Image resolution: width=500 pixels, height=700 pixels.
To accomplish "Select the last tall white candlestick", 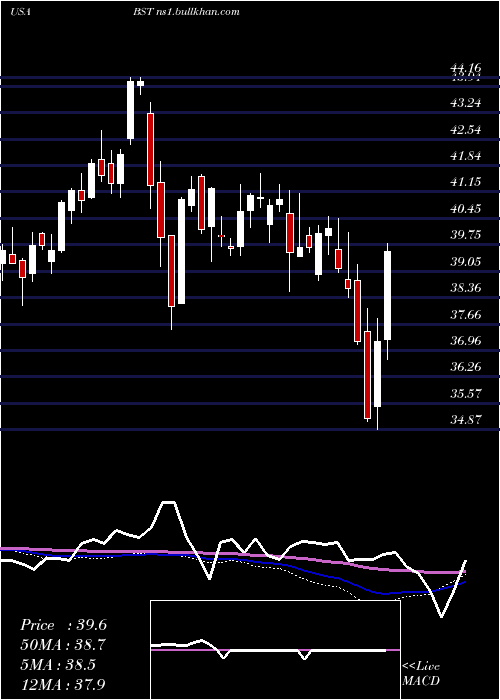I will point(388,296).
